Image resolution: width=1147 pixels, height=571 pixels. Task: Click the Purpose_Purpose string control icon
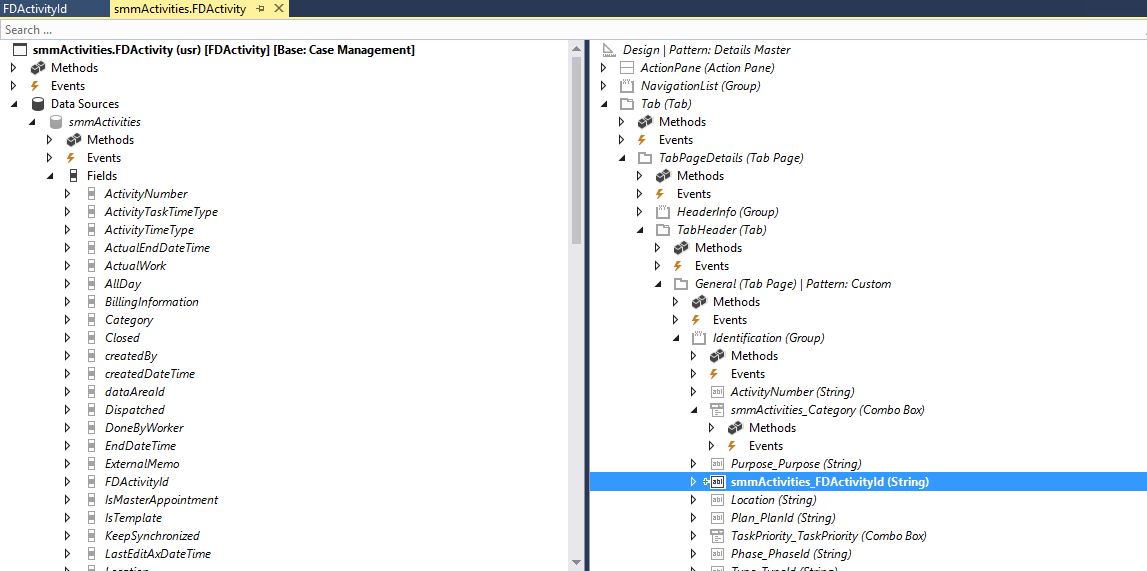pyautogui.click(x=717, y=464)
